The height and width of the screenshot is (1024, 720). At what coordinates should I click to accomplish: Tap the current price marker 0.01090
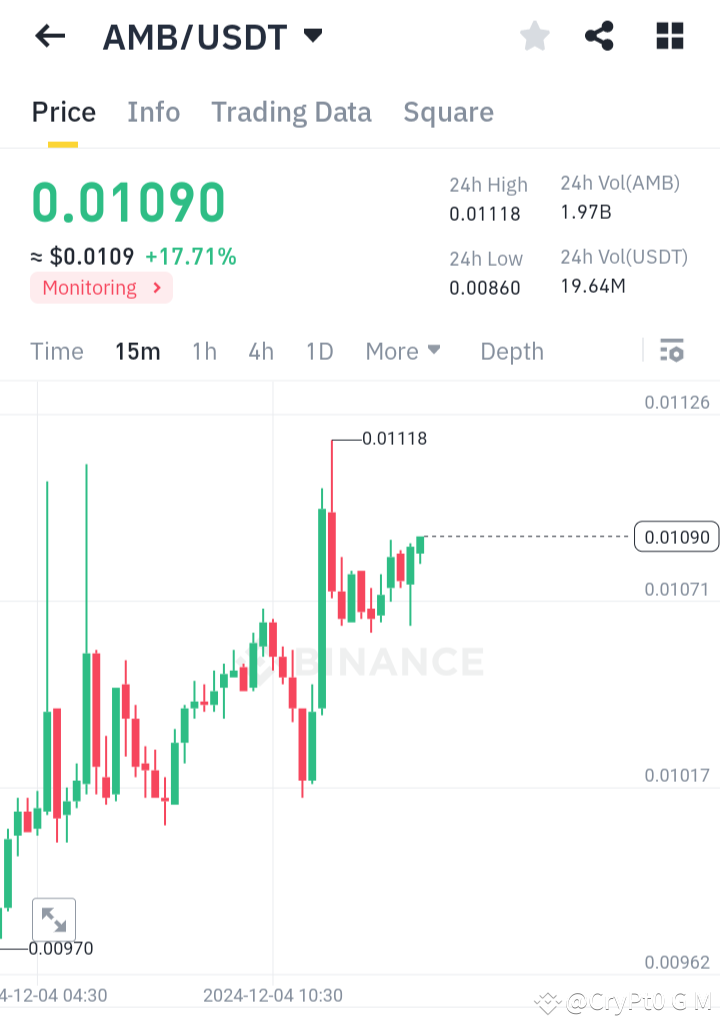tap(676, 537)
